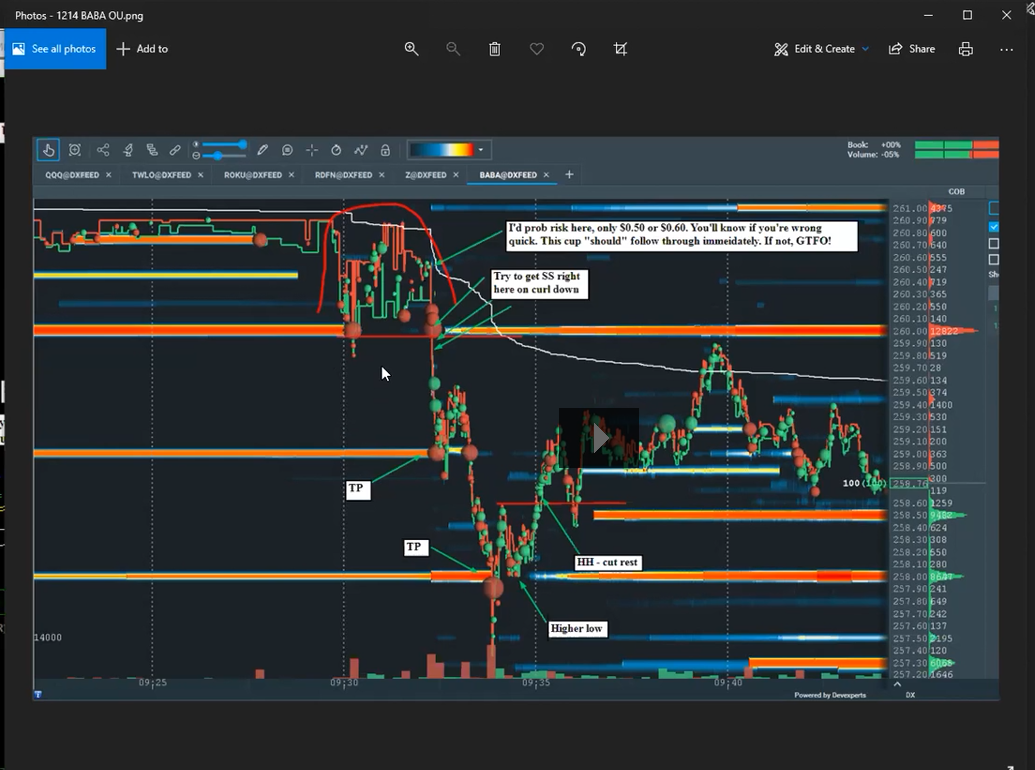Open the crop tool
This screenshot has height=770, width=1035.
point(620,49)
